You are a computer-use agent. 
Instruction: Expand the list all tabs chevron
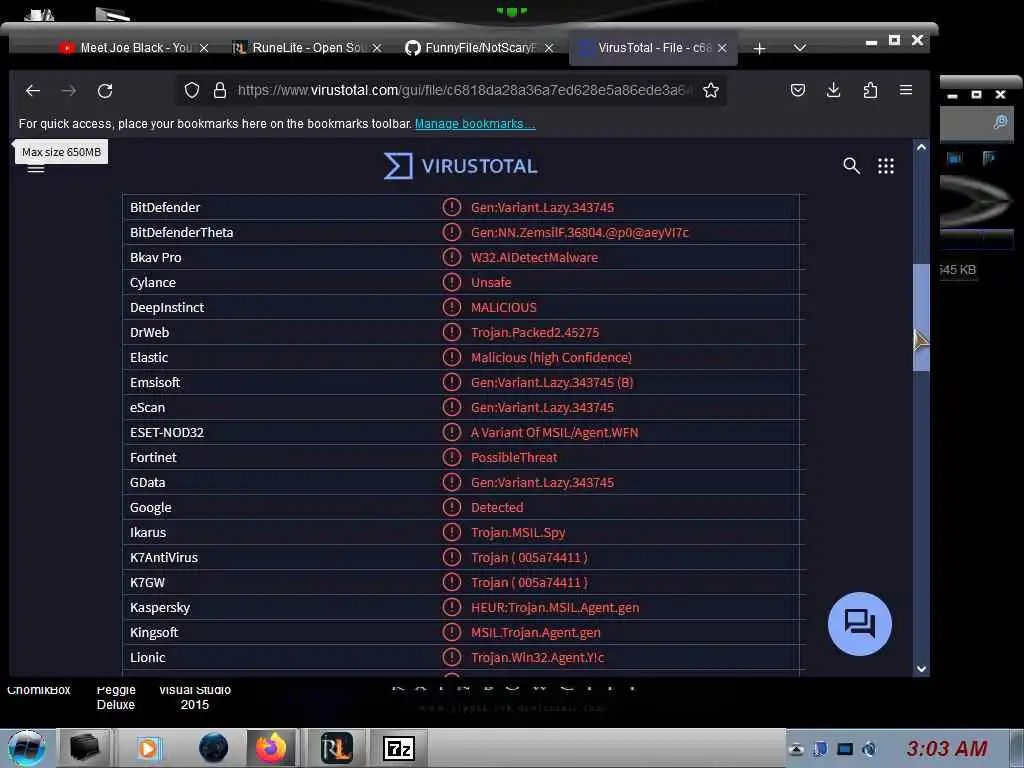799,48
